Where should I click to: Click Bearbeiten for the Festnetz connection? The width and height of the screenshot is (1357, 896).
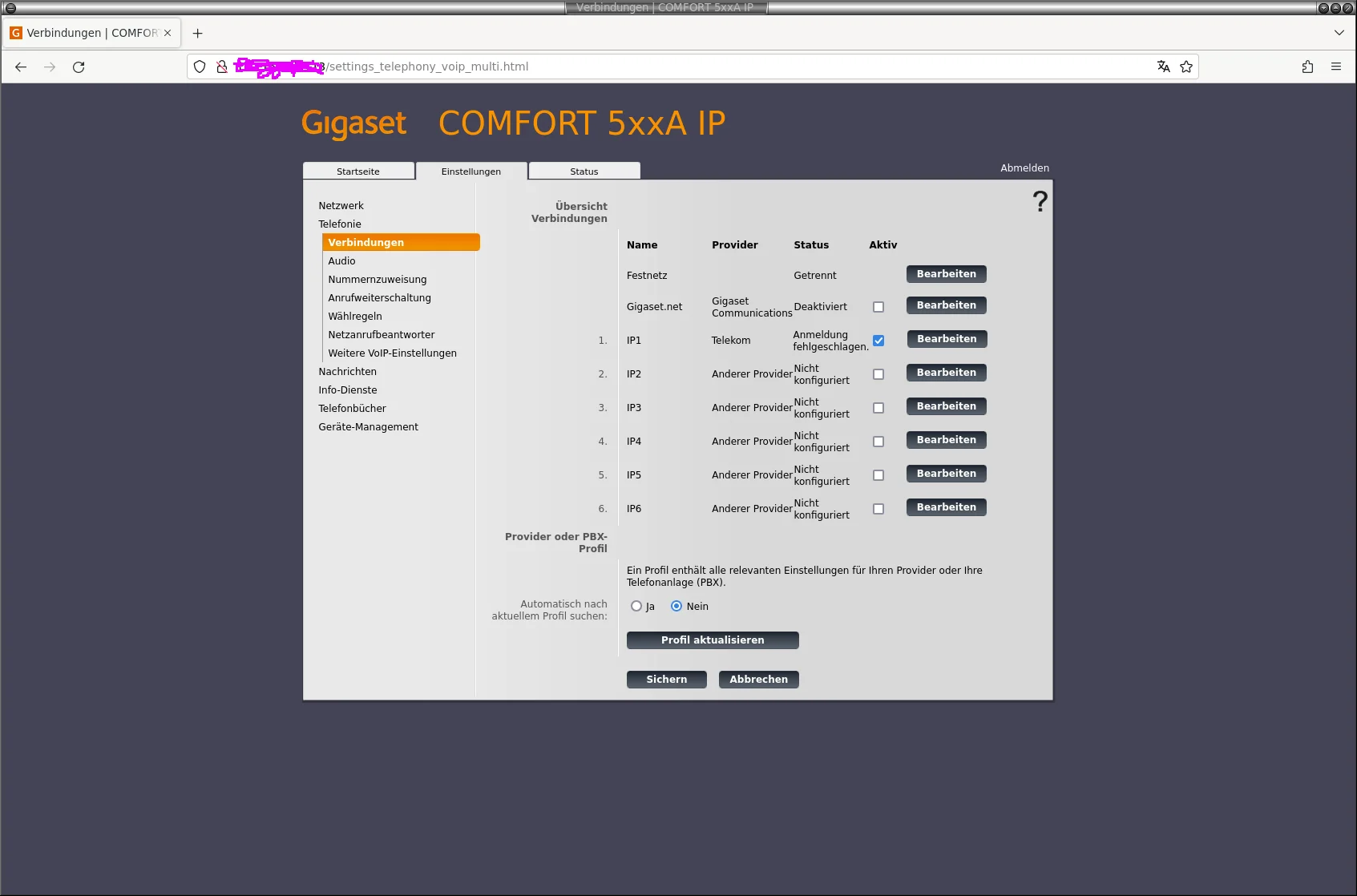click(x=947, y=274)
